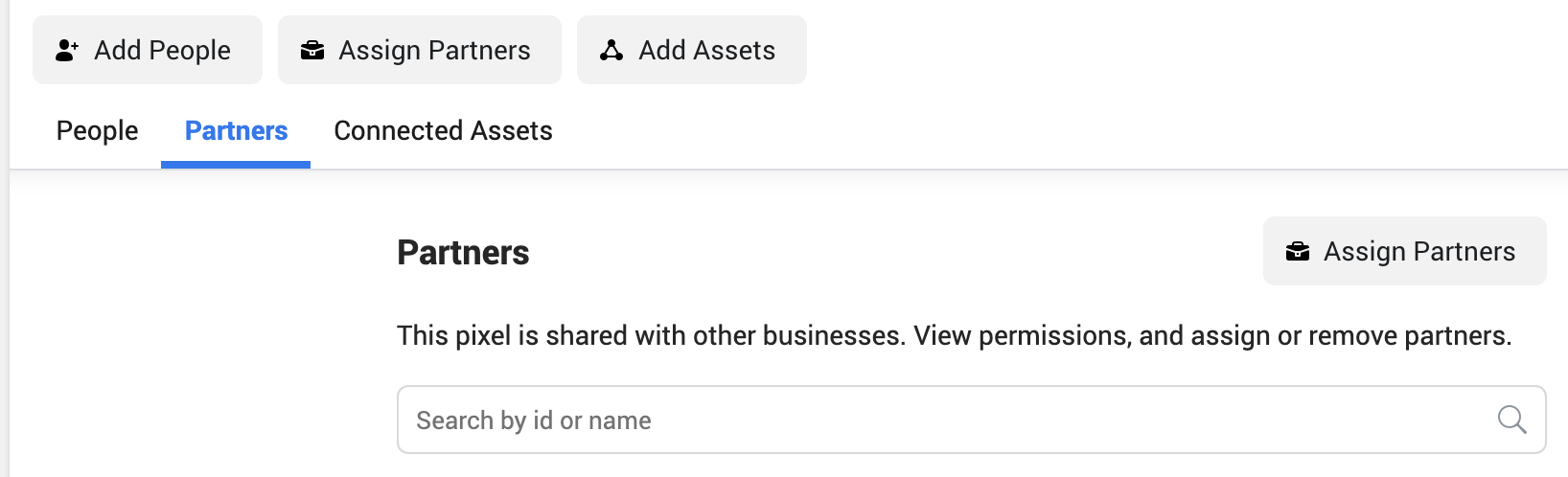Click the blue underline beneath the Partners tab
The image size is (1568, 477).
tap(236, 165)
